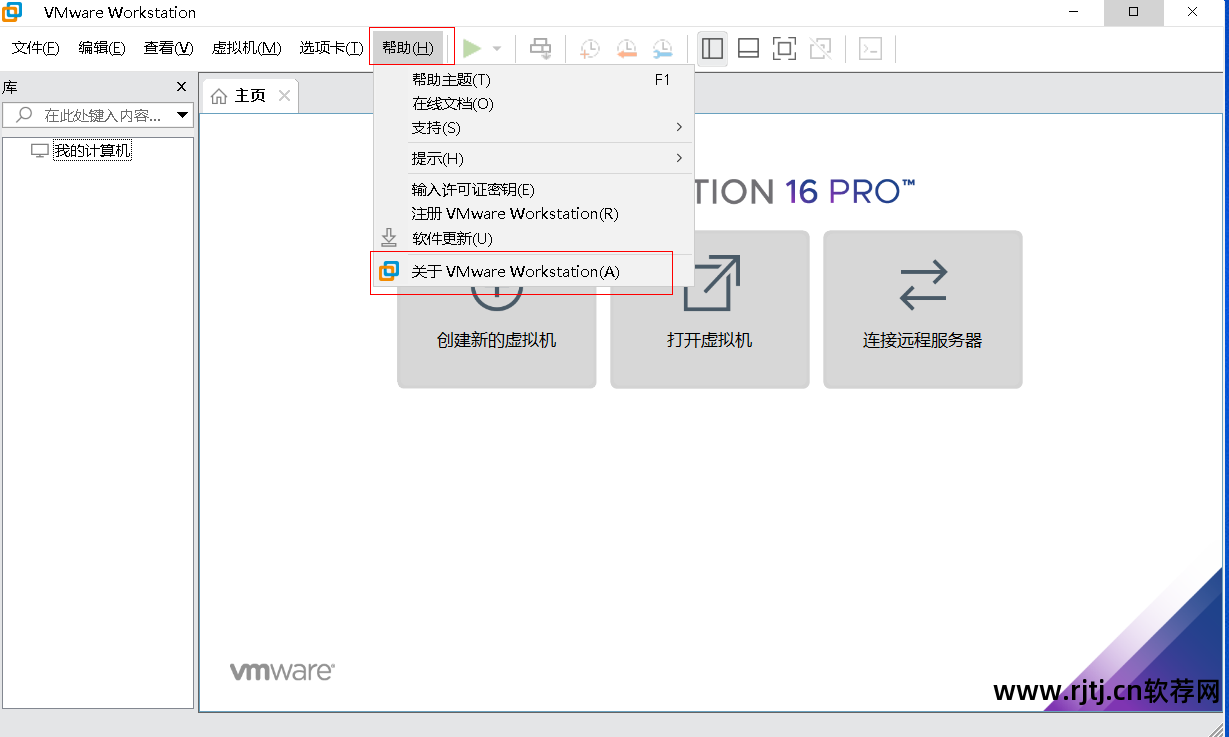1229x737 pixels.
Task: Click the search magnifier icon in library
Action: [x=23, y=115]
